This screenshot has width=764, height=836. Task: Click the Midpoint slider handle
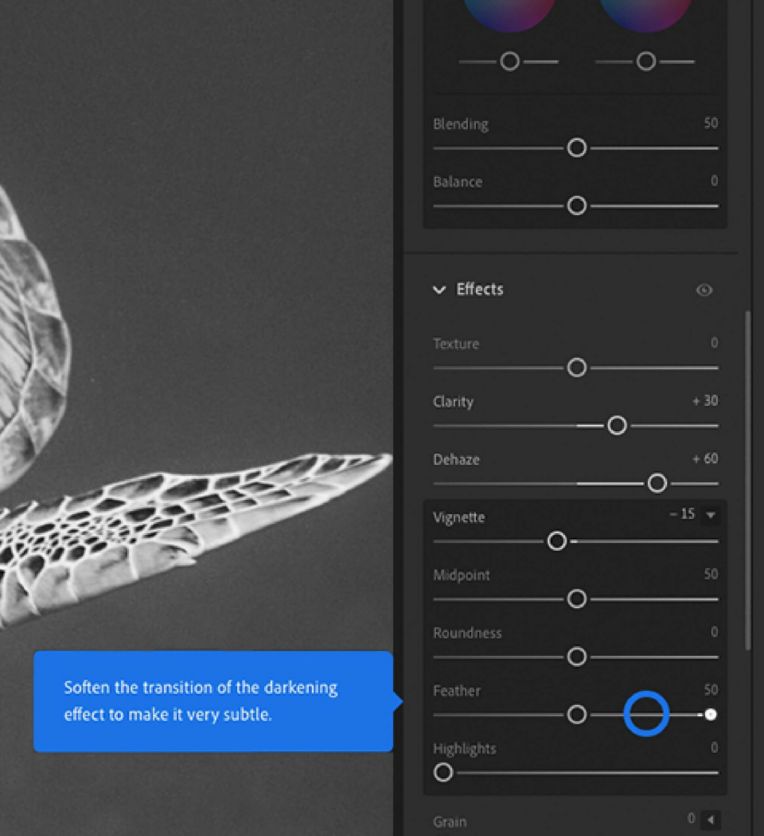click(x=576, y=599)
